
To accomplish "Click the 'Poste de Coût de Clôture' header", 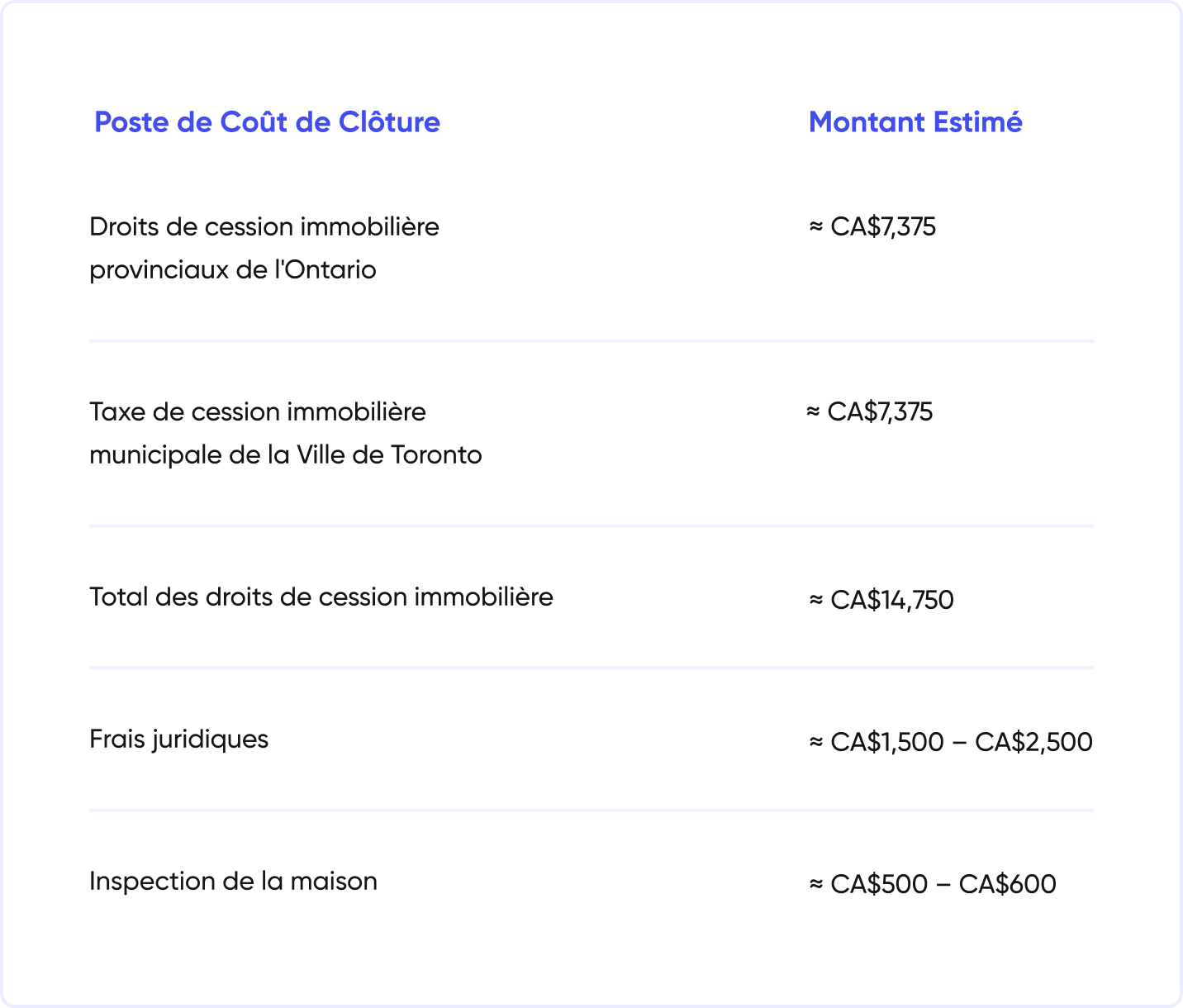I will click(x=267, y=122).
